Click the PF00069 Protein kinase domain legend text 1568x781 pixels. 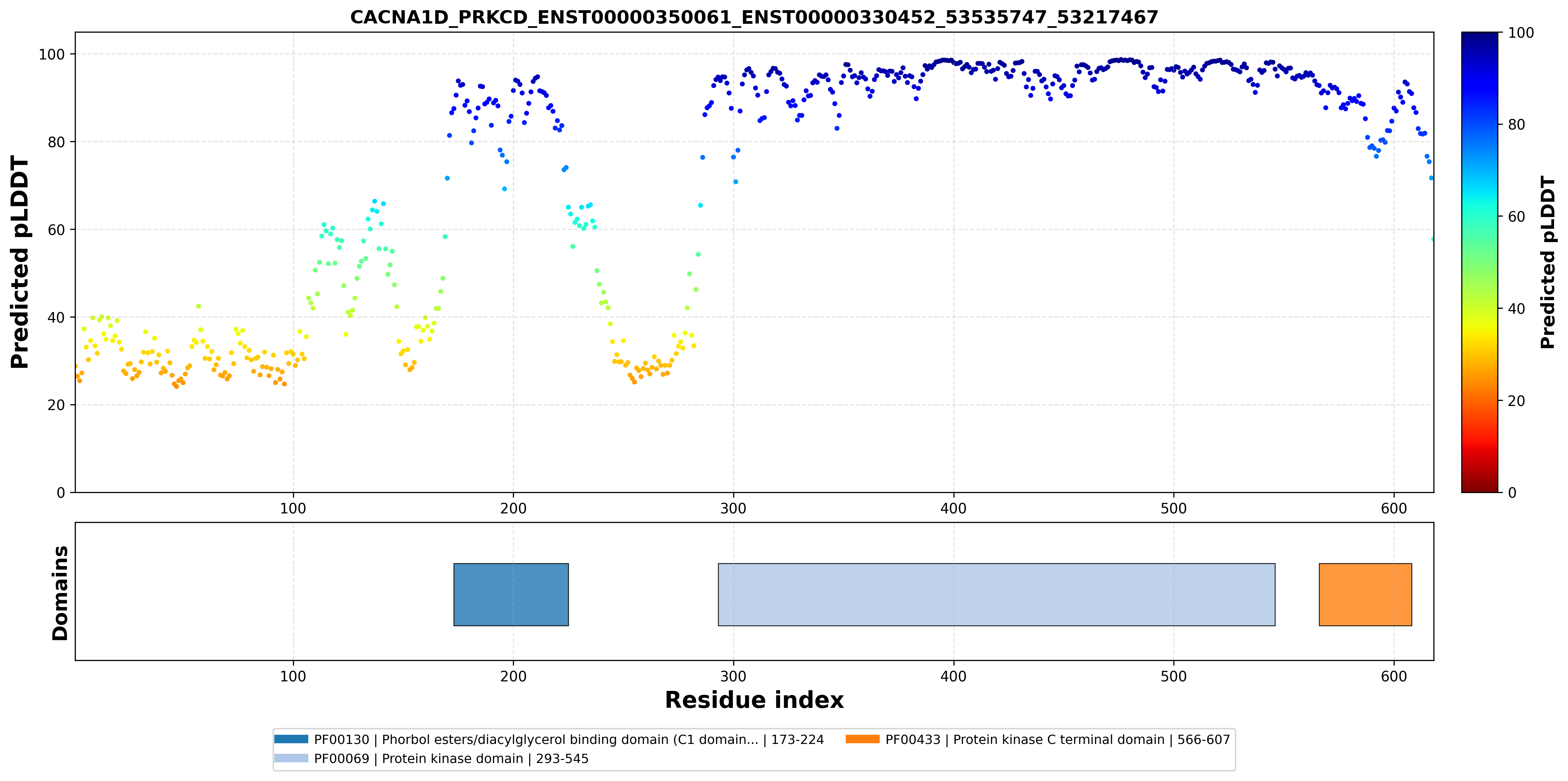click(451, 759)
